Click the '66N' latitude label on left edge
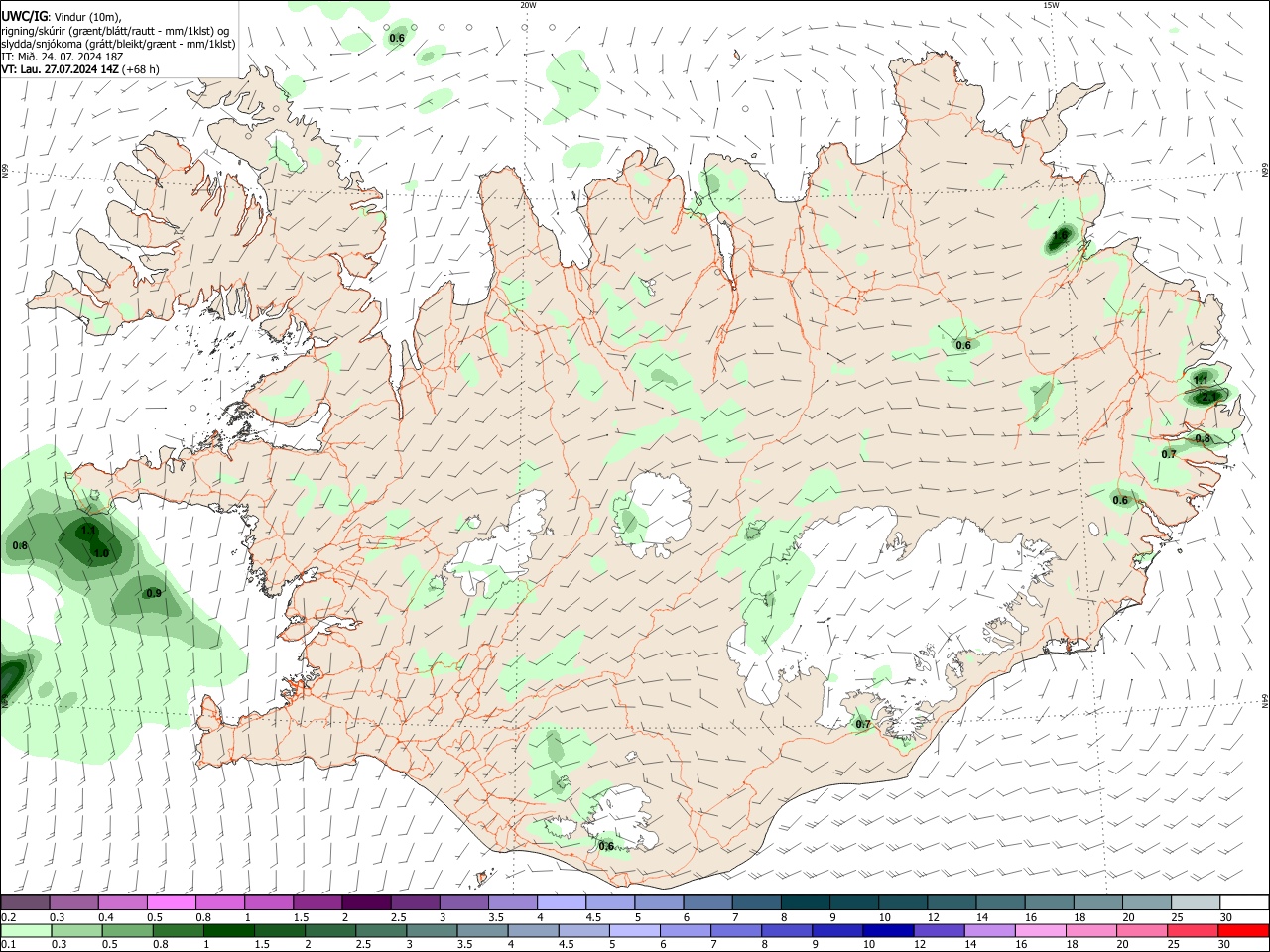This screenshot has height=952, width=1270. point(5,173)
